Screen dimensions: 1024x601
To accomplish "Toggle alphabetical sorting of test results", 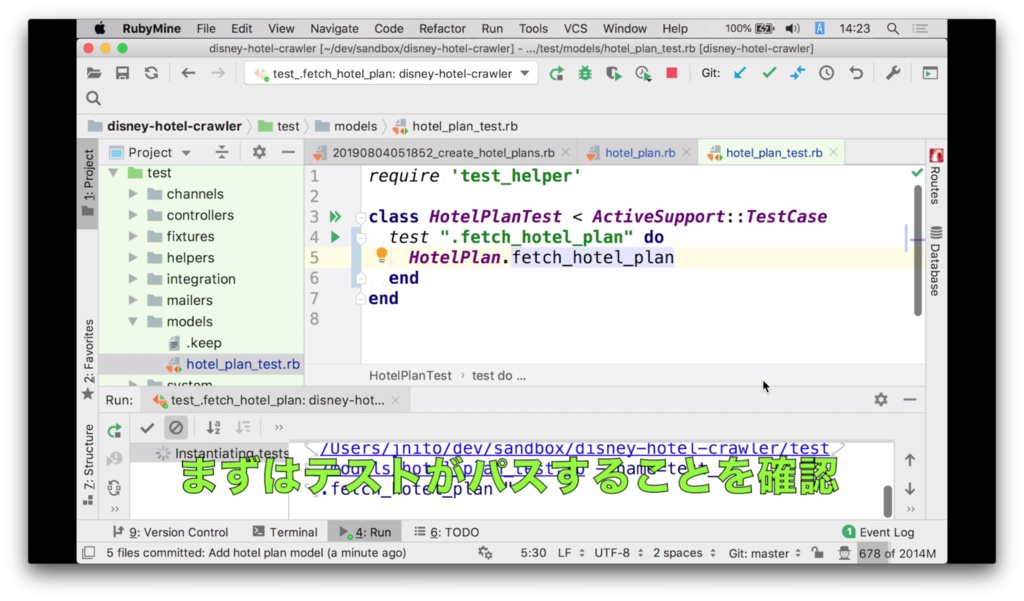I will (213, 428).
